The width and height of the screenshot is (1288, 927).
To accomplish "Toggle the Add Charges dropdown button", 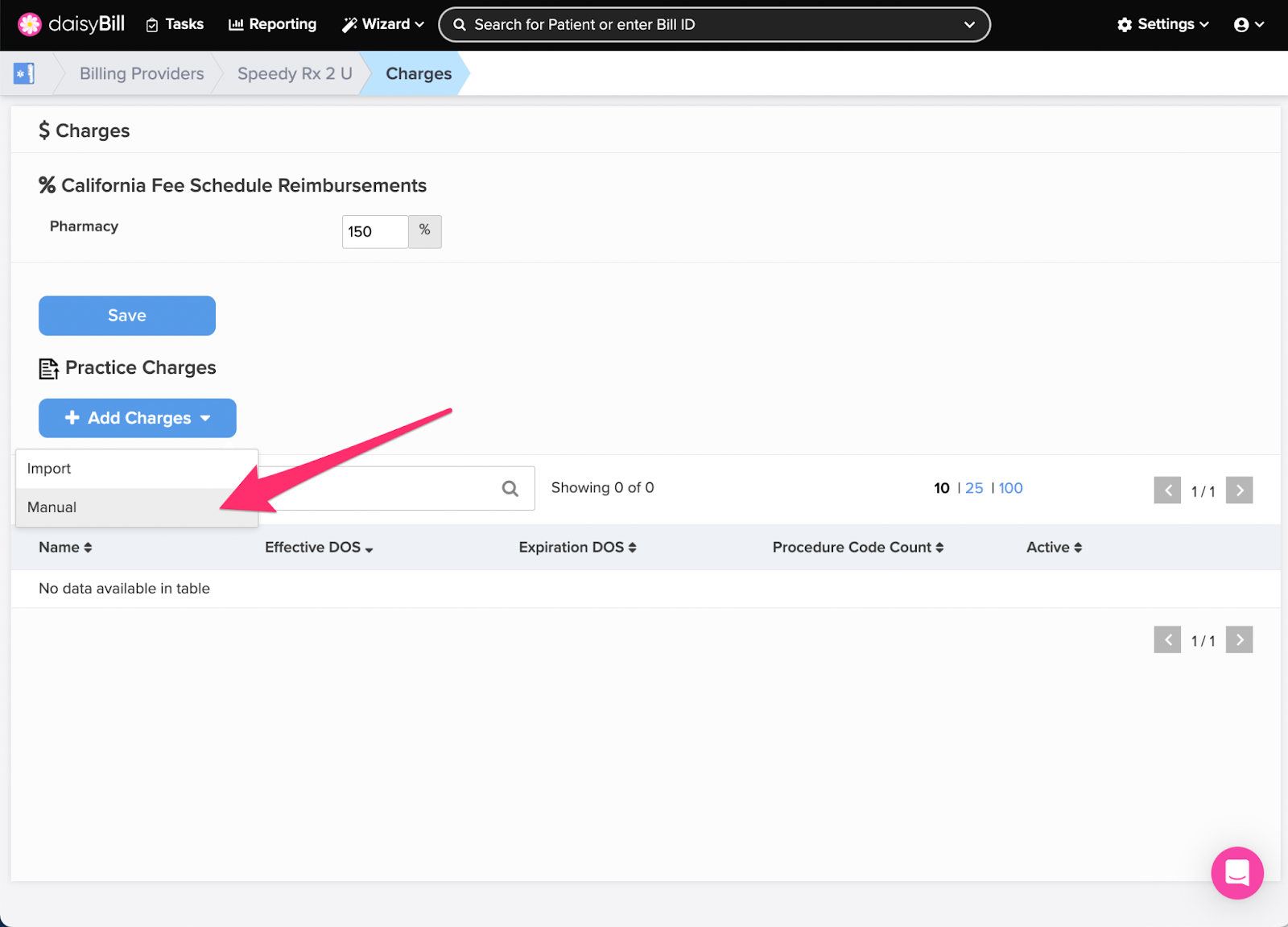I will click(138, 418).
